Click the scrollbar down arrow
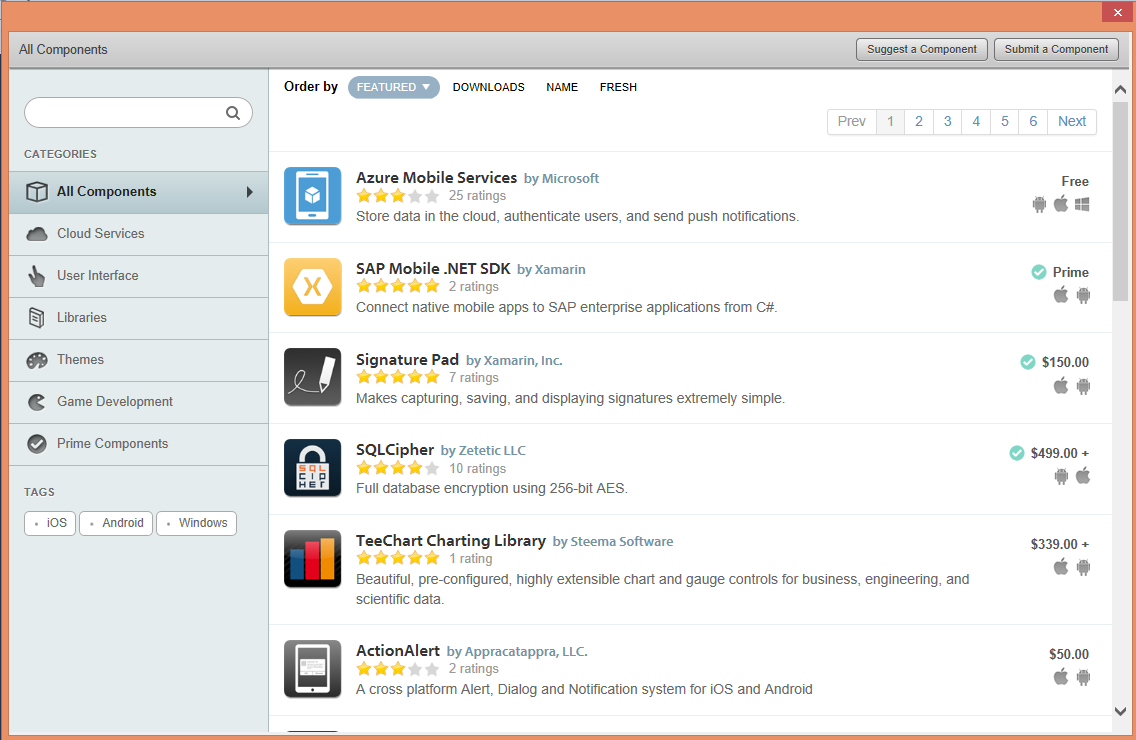 pos(1120,711)
